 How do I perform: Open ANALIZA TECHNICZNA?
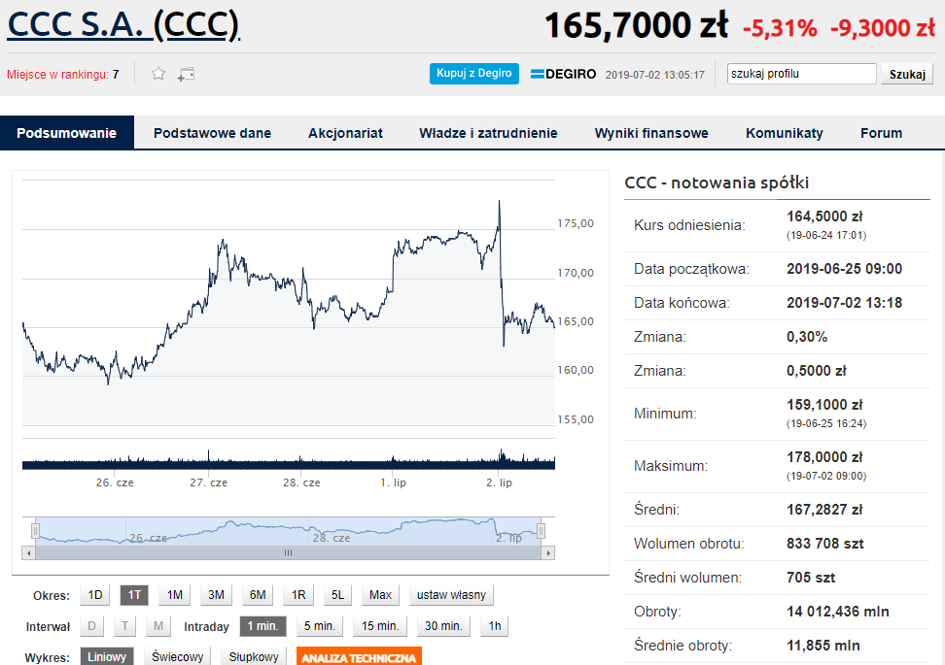359,657
